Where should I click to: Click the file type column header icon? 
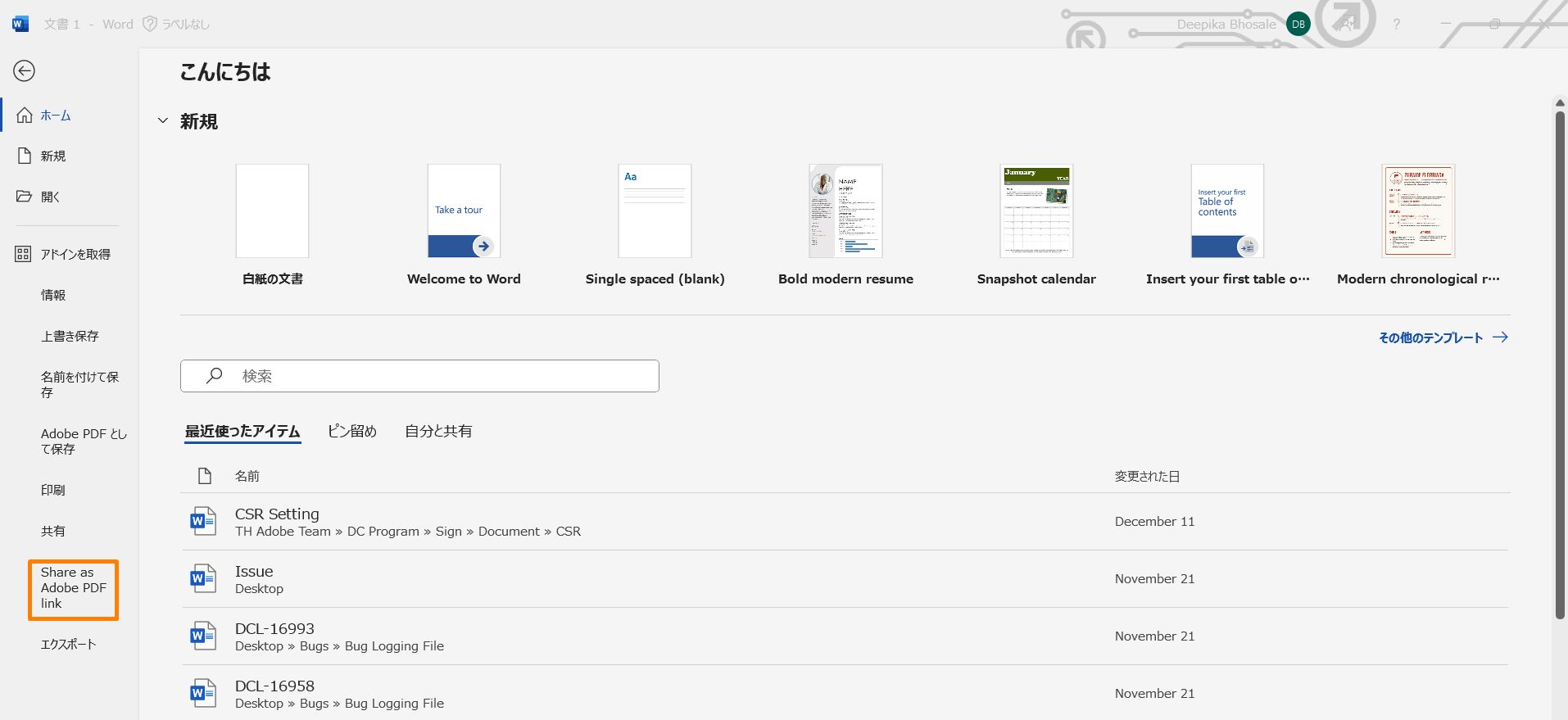tap(205, 476)
